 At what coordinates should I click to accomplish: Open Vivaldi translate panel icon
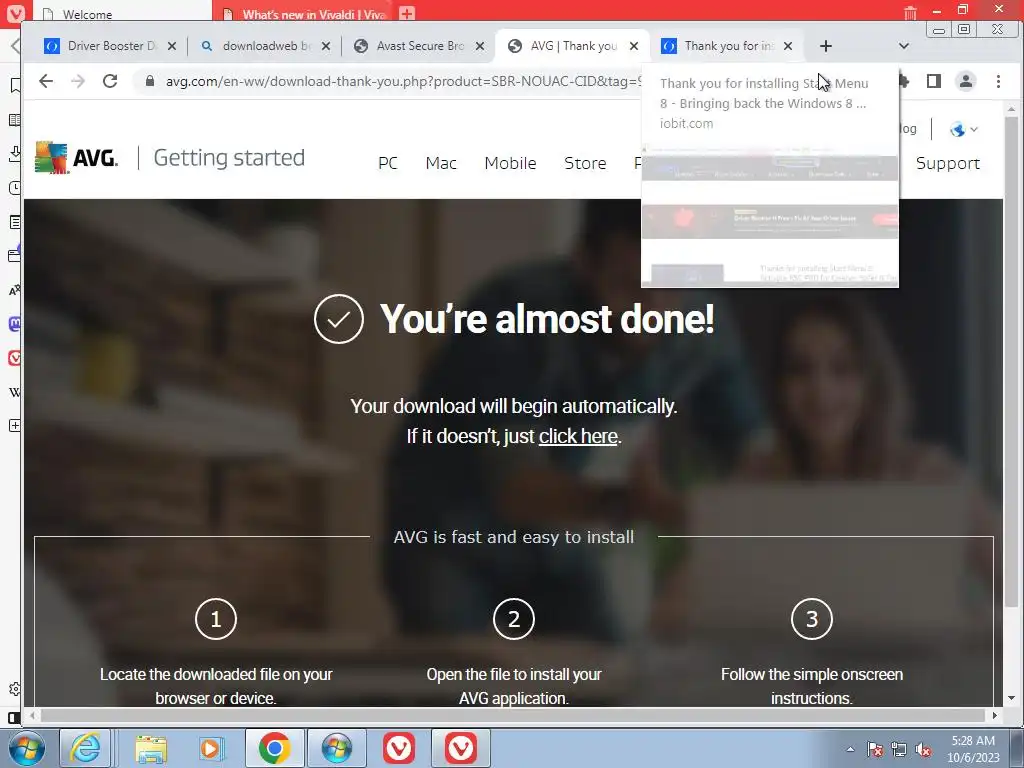pyautogui.click(x=14, y=290)
